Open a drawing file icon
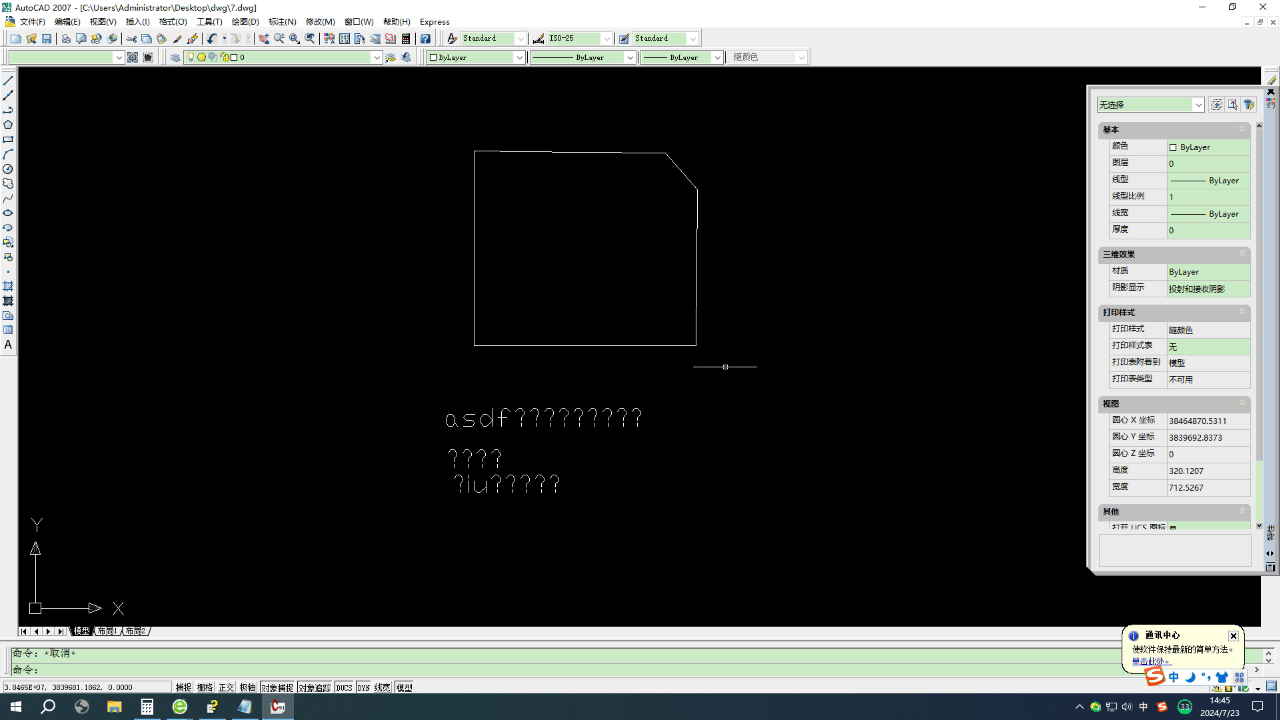The height and width of the screenshot is (720, 1280). (x=31, y=39)
